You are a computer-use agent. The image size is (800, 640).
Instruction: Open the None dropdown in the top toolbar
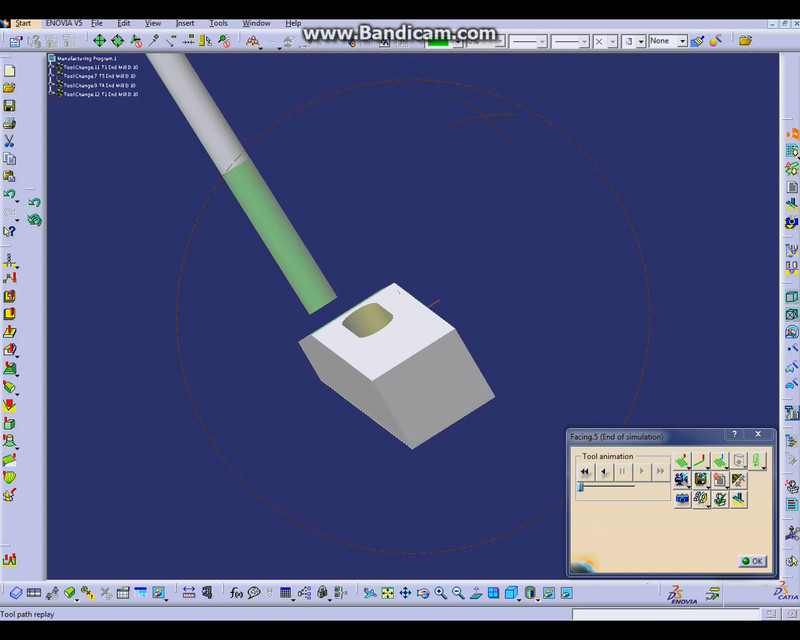[x=682, y=41]
